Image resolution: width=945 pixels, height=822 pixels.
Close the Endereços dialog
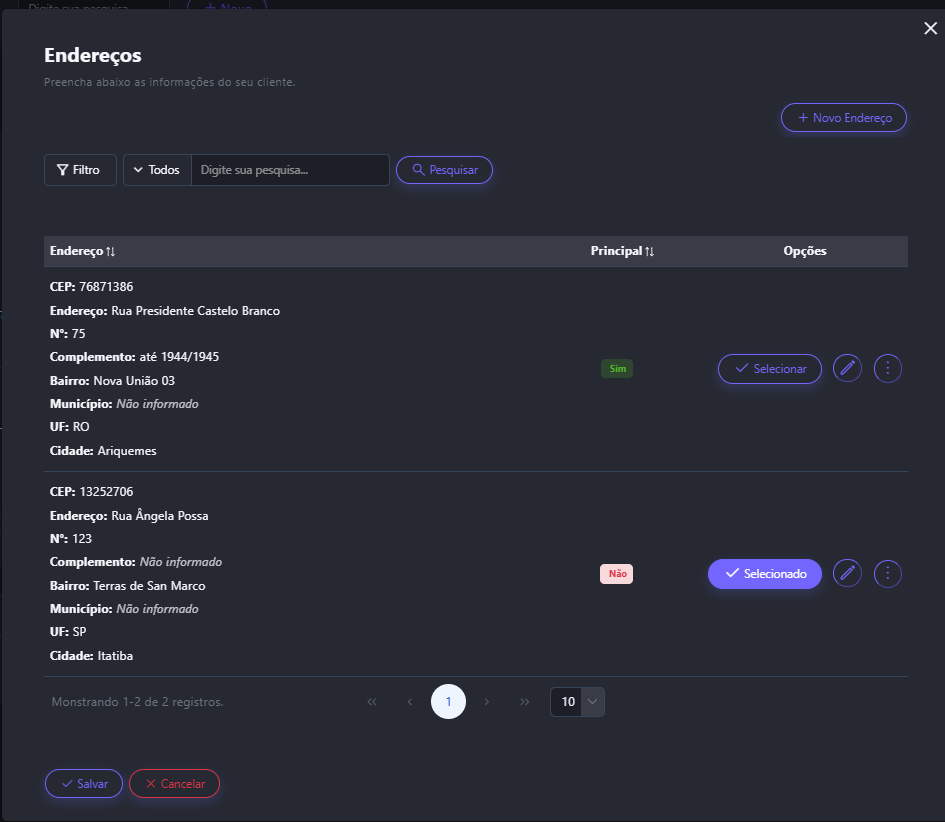(930, 29)
